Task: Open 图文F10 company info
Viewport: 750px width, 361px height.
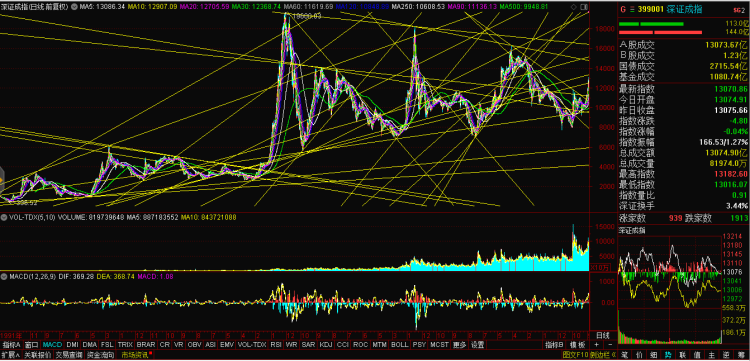Action: (576, 355)
